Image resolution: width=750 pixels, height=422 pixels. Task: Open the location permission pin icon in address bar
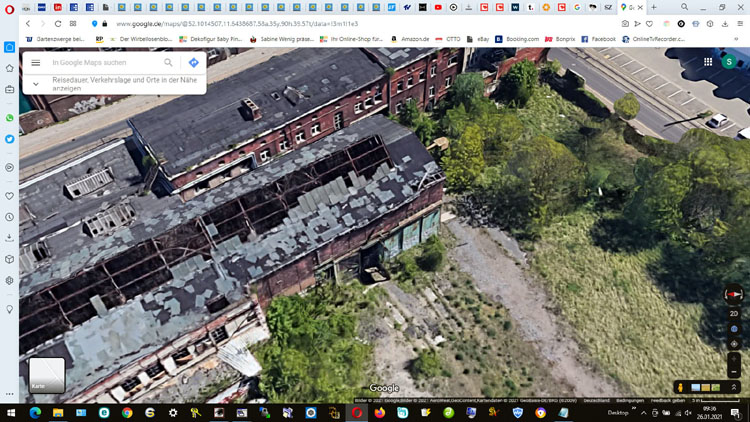(94, 23)
